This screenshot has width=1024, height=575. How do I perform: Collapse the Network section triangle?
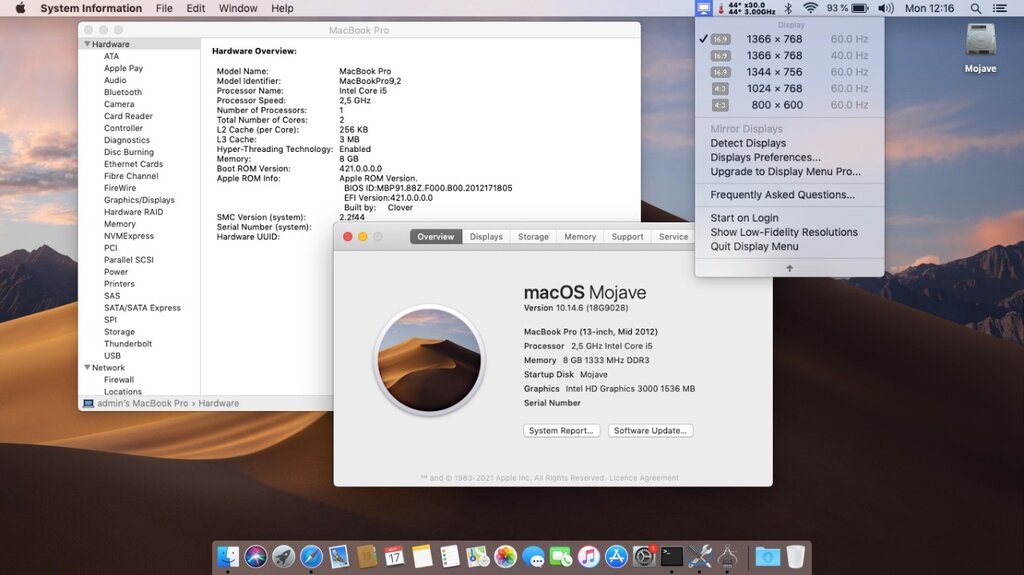[x=87, y=367]
